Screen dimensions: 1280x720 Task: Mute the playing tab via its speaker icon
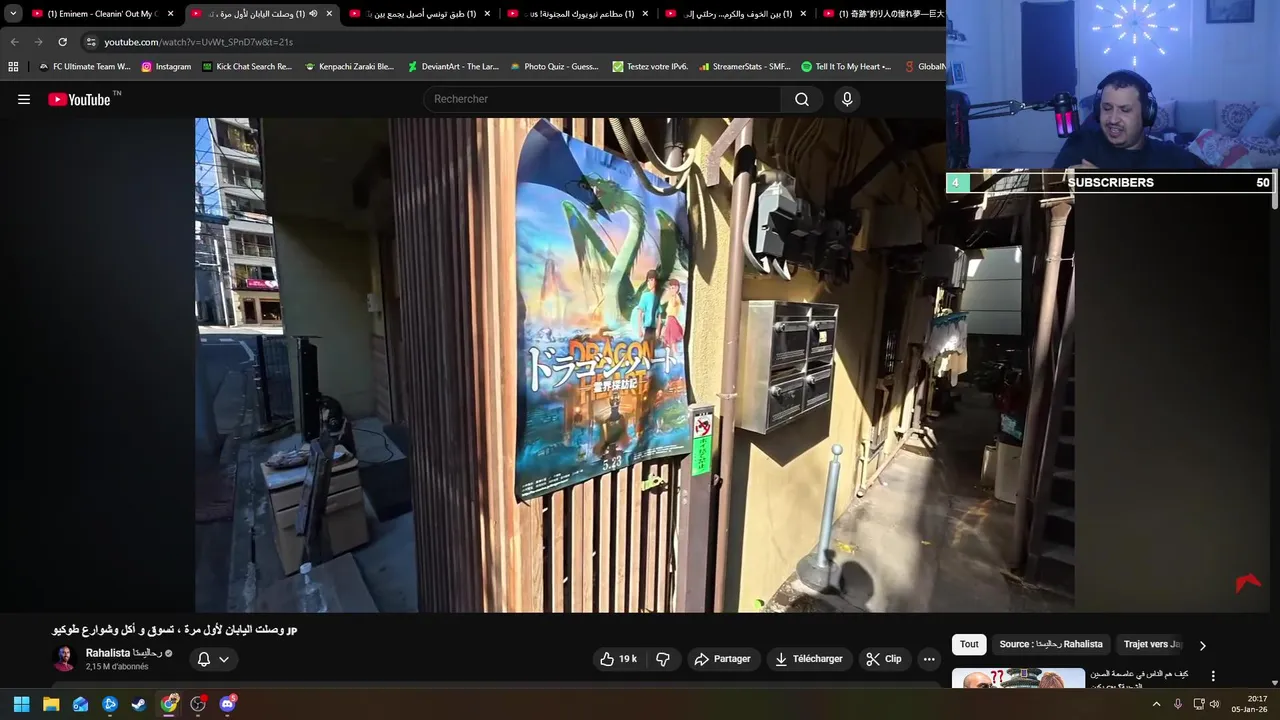(313, 14)
